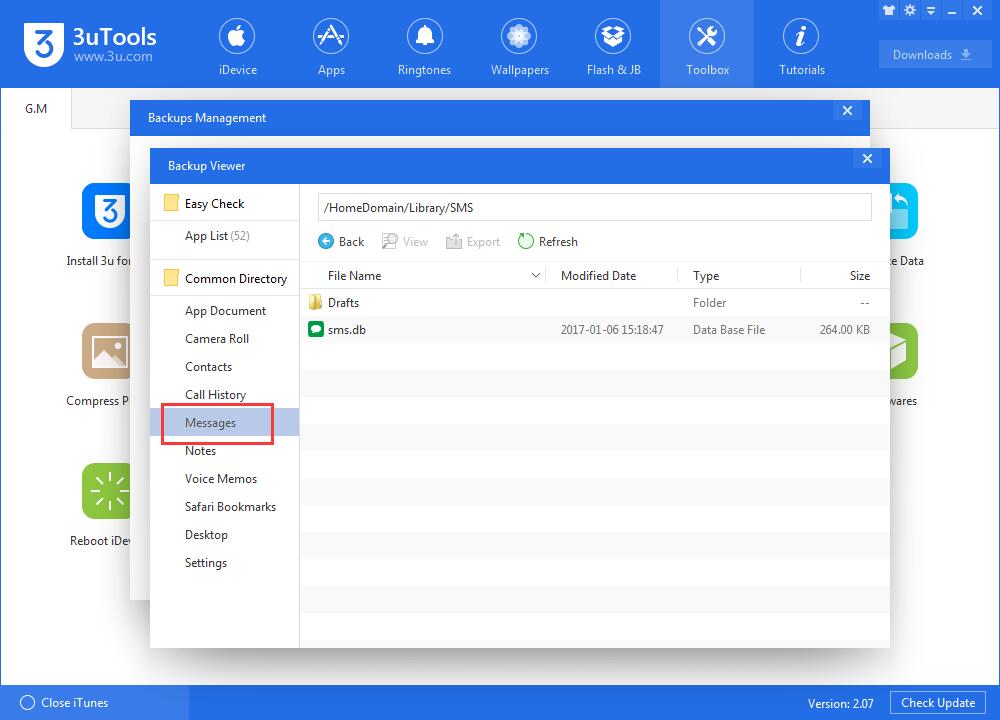Click the Easy Check folder icon

[171, 203]
